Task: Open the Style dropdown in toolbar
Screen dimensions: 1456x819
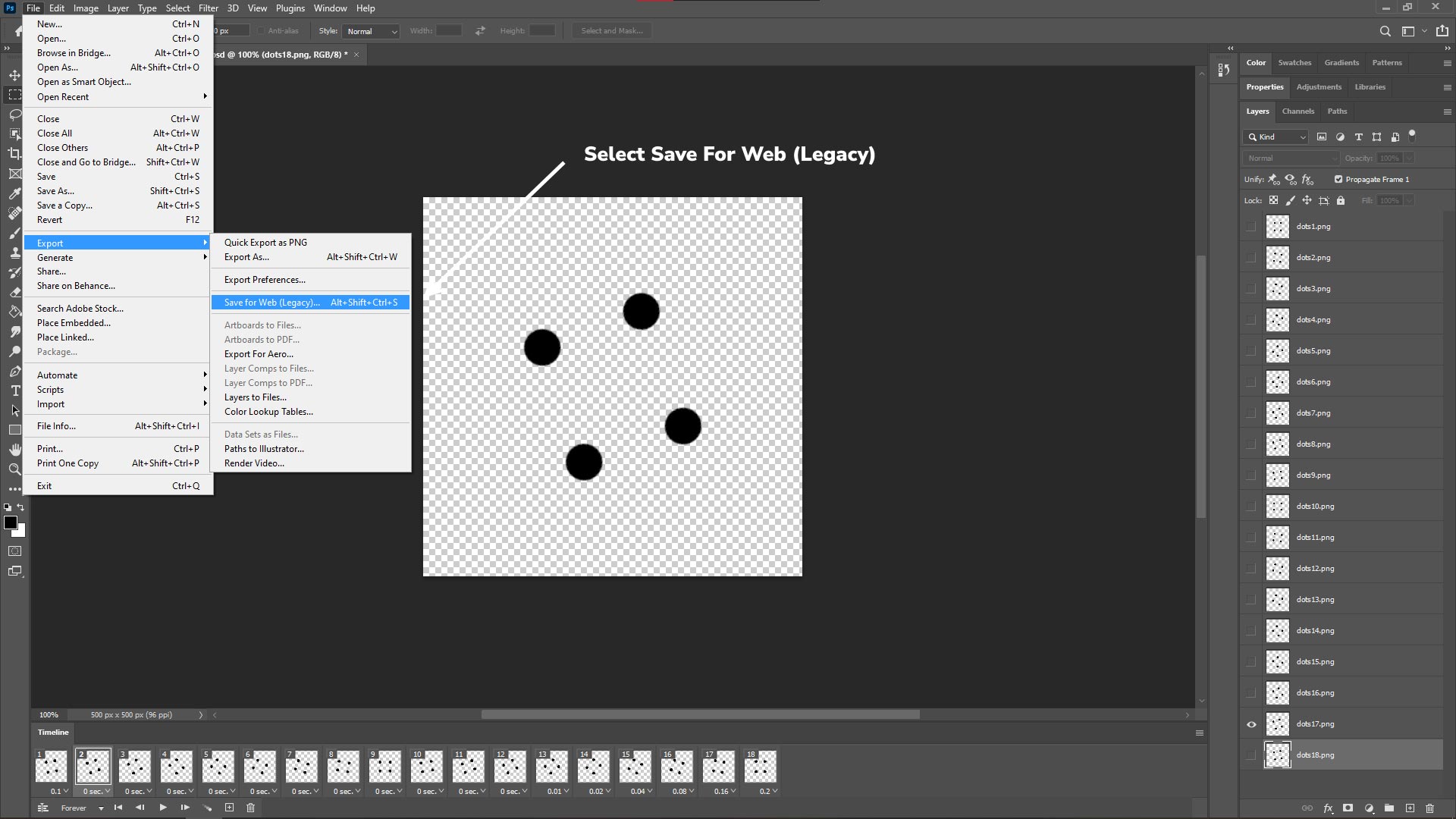Action: click(371, 31)
